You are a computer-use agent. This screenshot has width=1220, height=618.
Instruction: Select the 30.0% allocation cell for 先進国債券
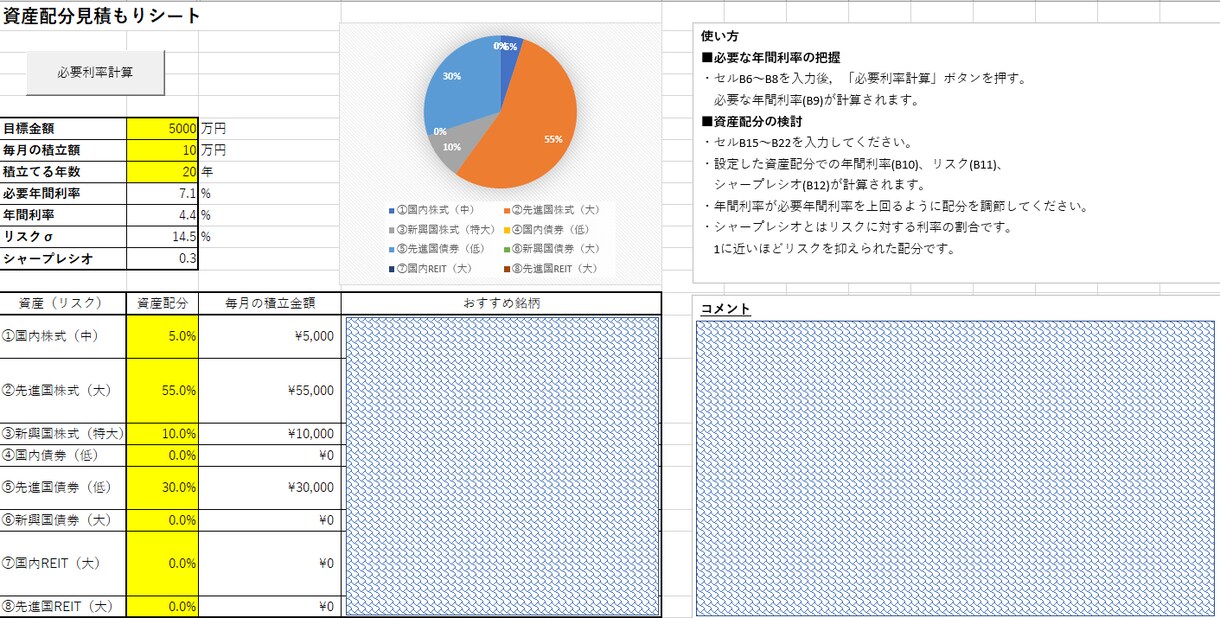point(163,488)
